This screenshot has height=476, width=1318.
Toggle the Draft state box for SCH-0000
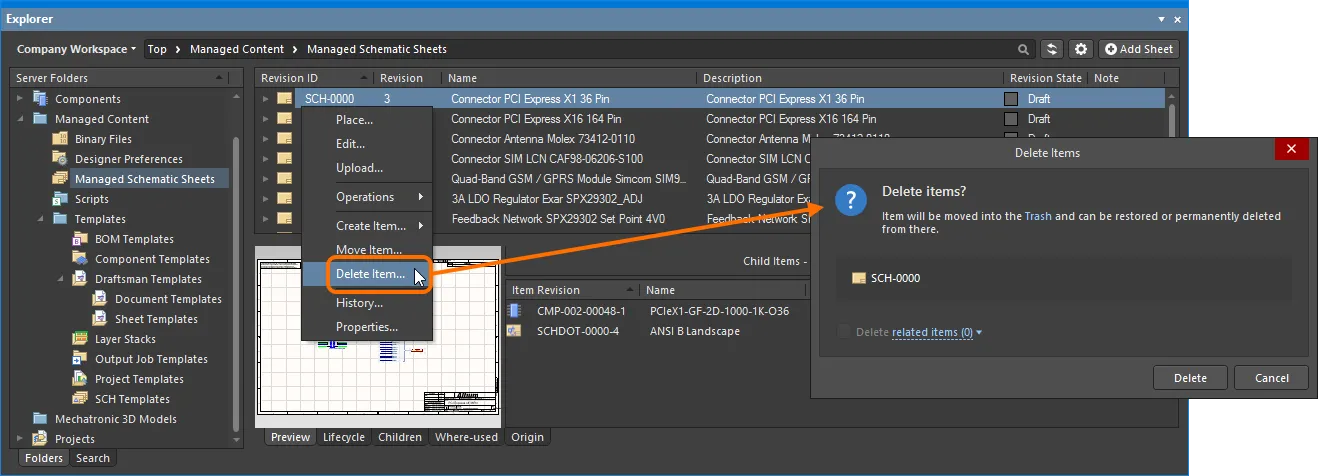click(1011, 99)
